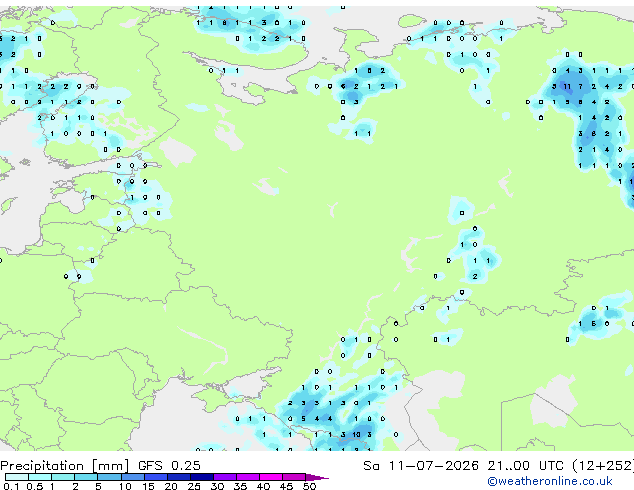Click the '10' precipitation value near bottom of map
The height and width of the screenshot is (490, 634).
[x=356, y=435]
